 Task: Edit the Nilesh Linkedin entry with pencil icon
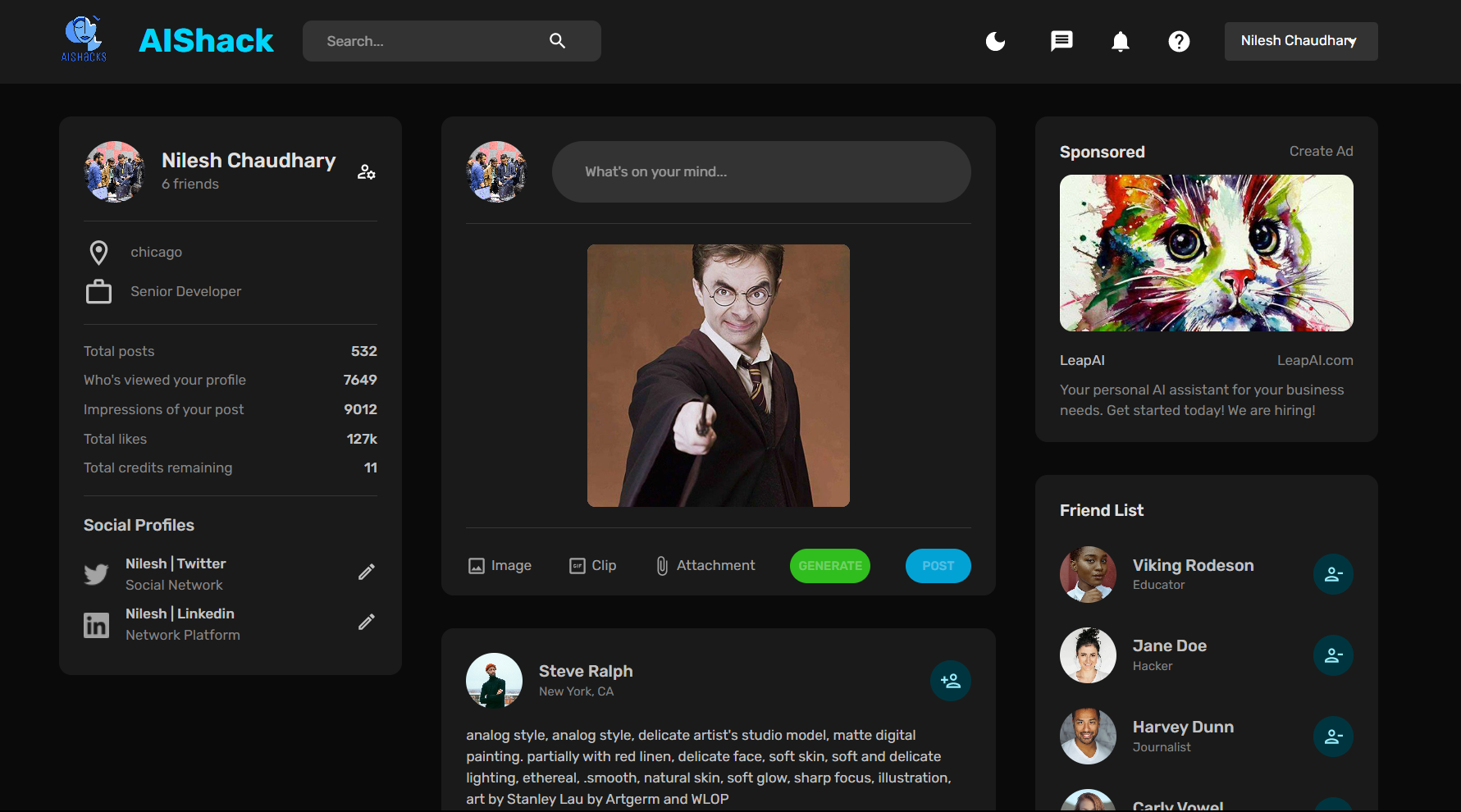366,622
